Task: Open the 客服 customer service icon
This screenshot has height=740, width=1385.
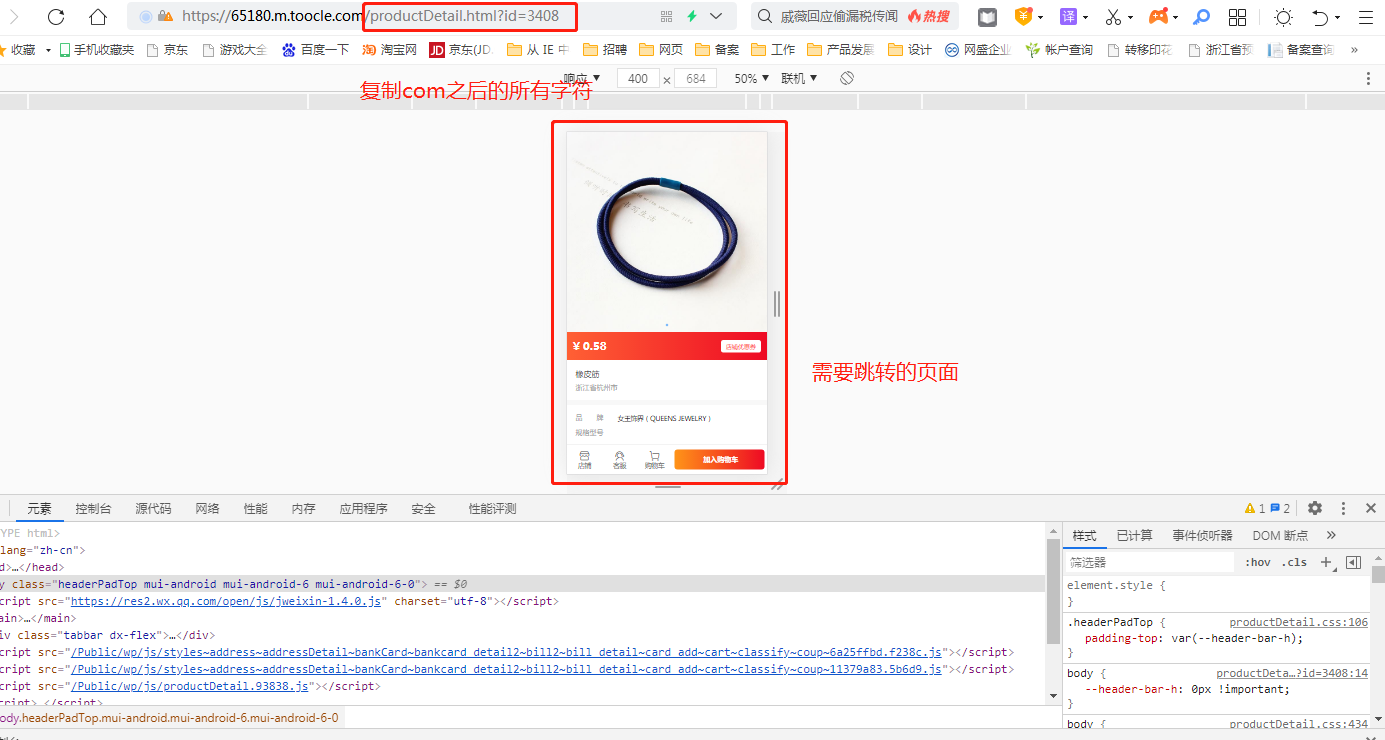Action: [619, 459]
